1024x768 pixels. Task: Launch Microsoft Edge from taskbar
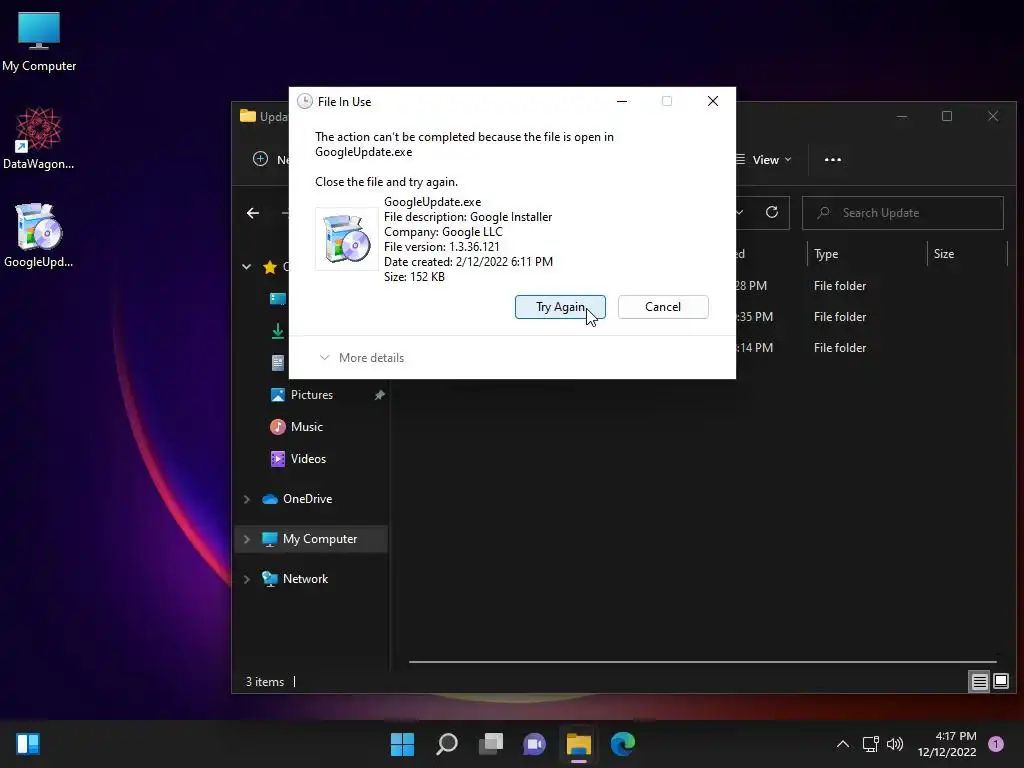623,744
